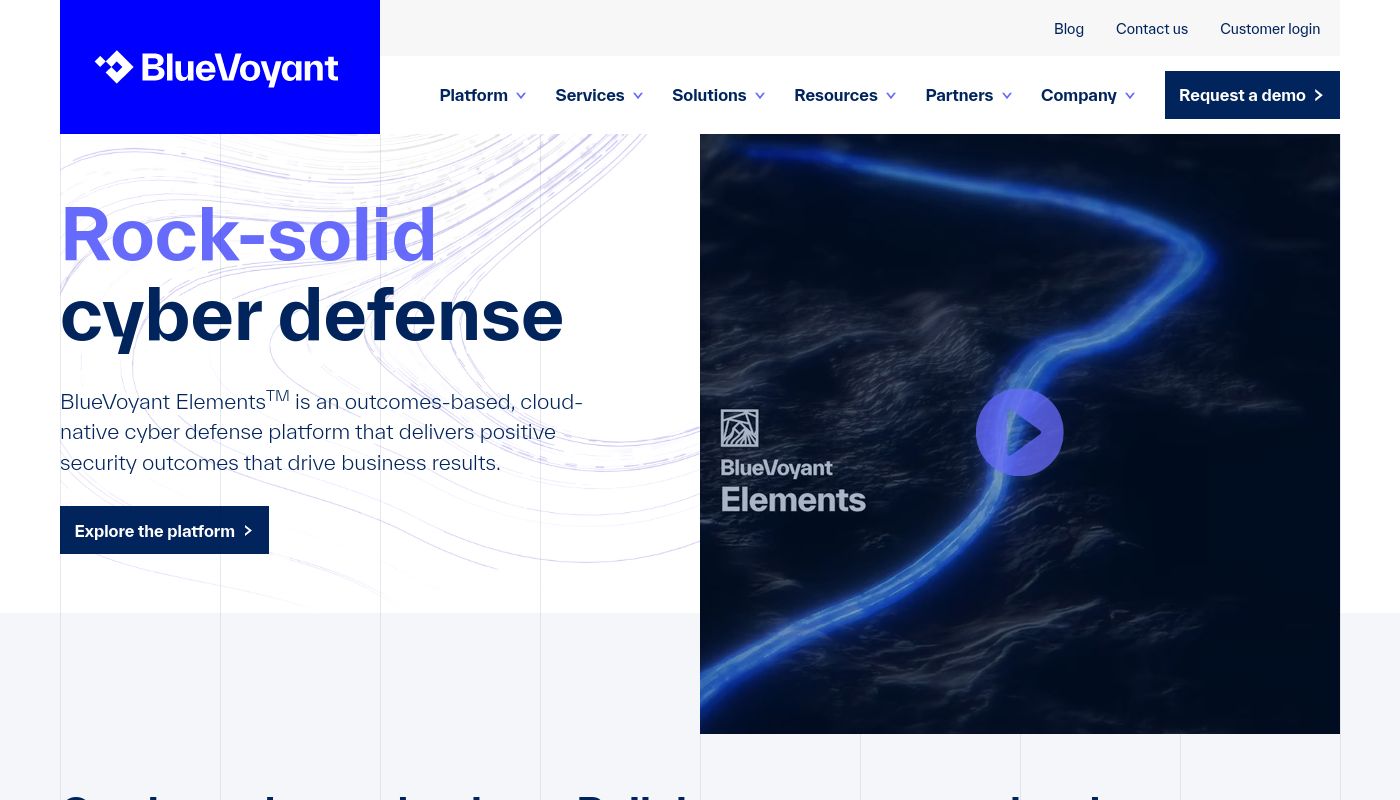Open the Contact us link
This screenshot has width=1400, height=800.
pos(1152,29)
